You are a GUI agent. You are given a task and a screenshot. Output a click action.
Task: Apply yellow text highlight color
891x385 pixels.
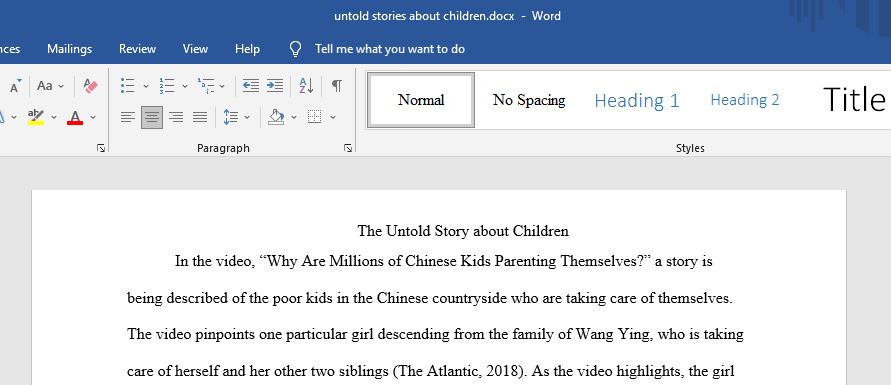click(x=36, y=118)
